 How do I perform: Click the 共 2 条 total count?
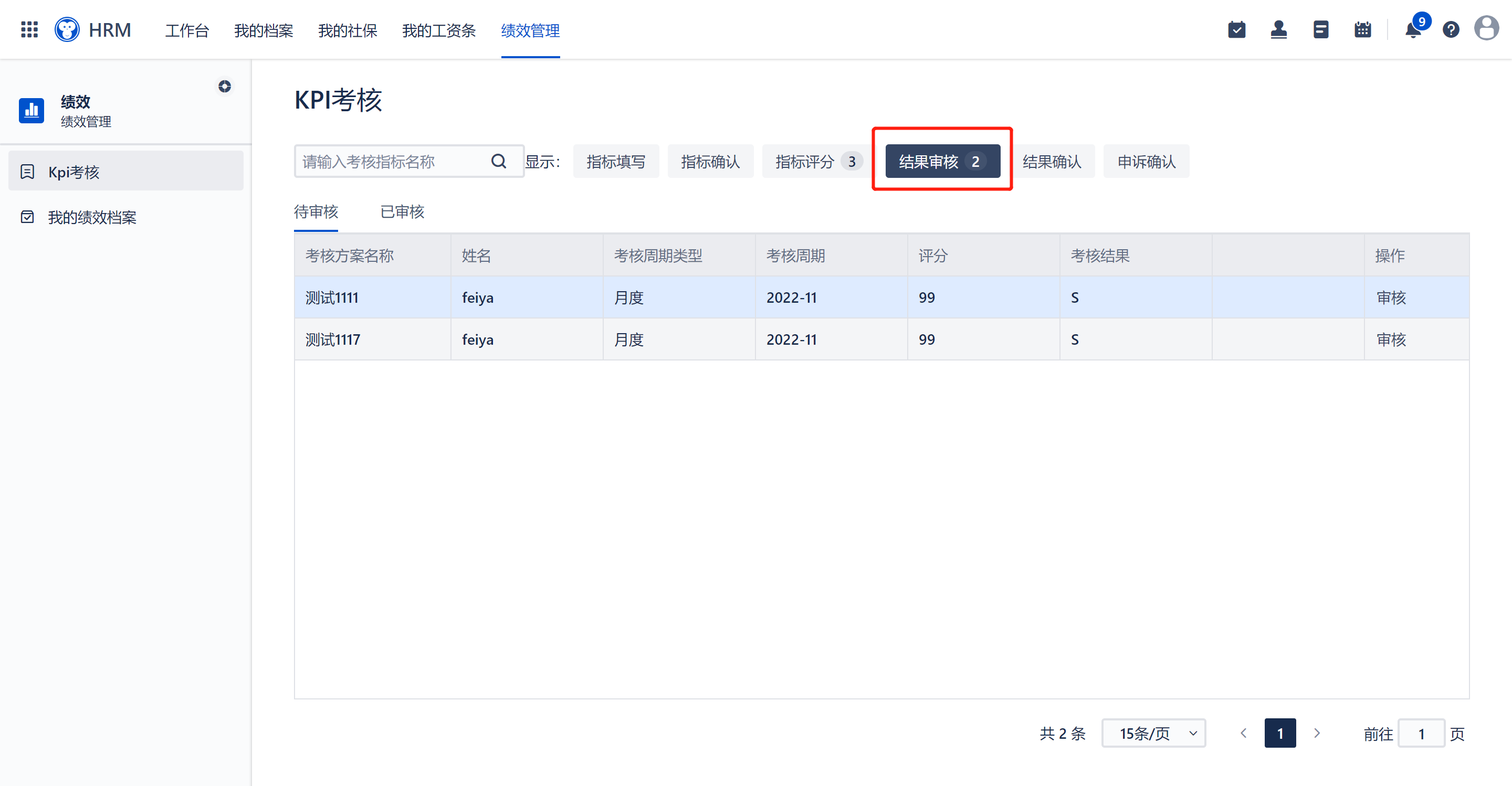pos(1063,734)
